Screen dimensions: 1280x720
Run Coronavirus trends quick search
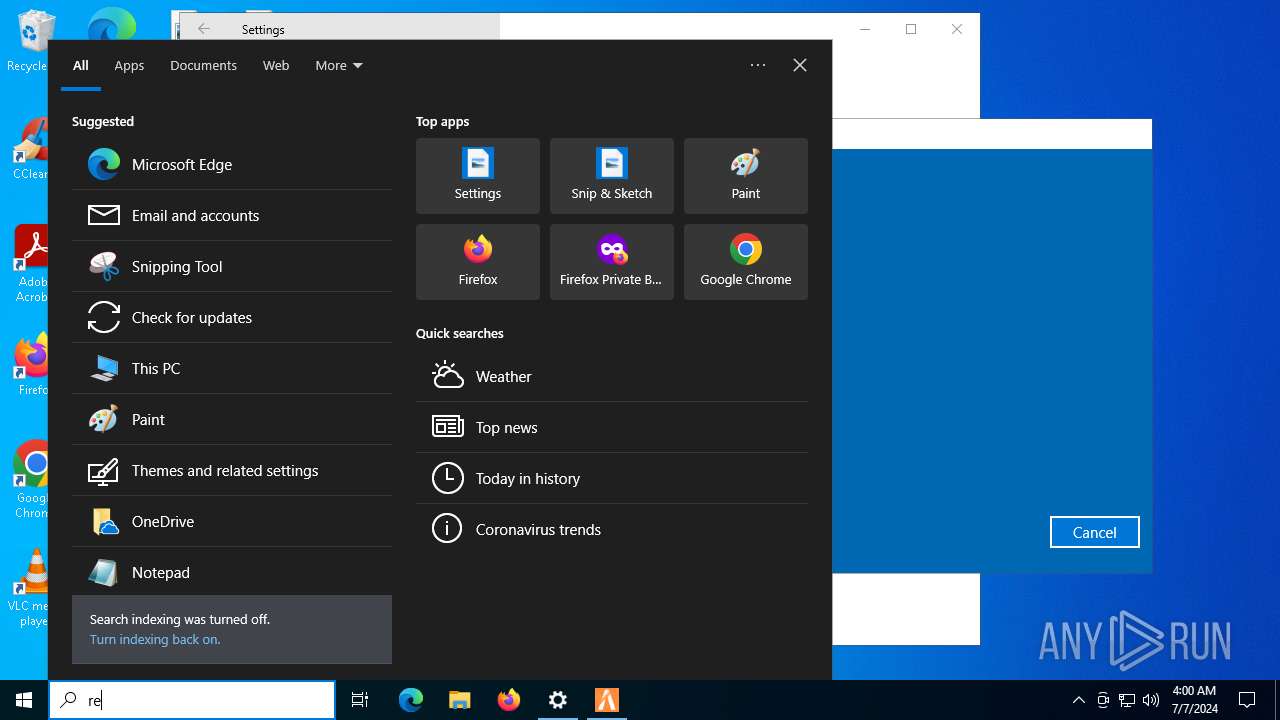tap(612, 529)
